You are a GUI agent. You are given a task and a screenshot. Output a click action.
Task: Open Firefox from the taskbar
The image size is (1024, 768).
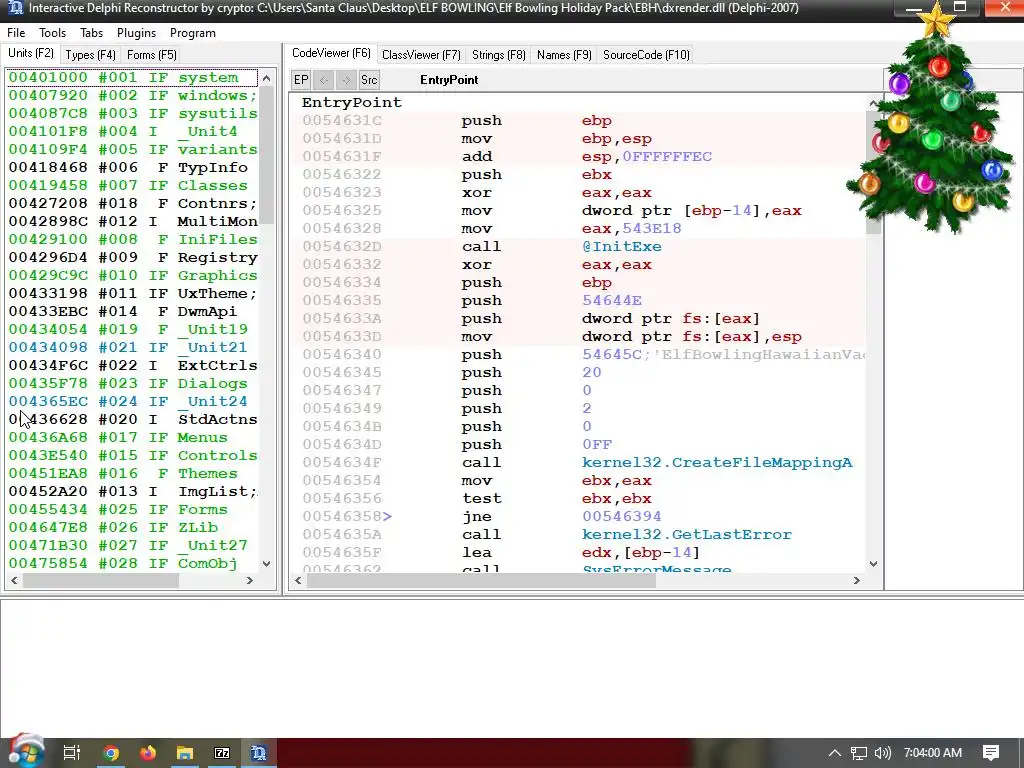pos(148,753)
